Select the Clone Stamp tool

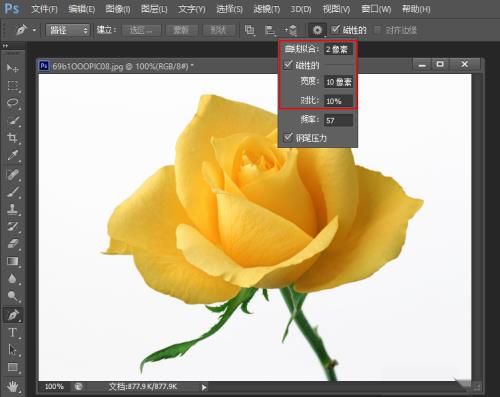pos(13,209)
